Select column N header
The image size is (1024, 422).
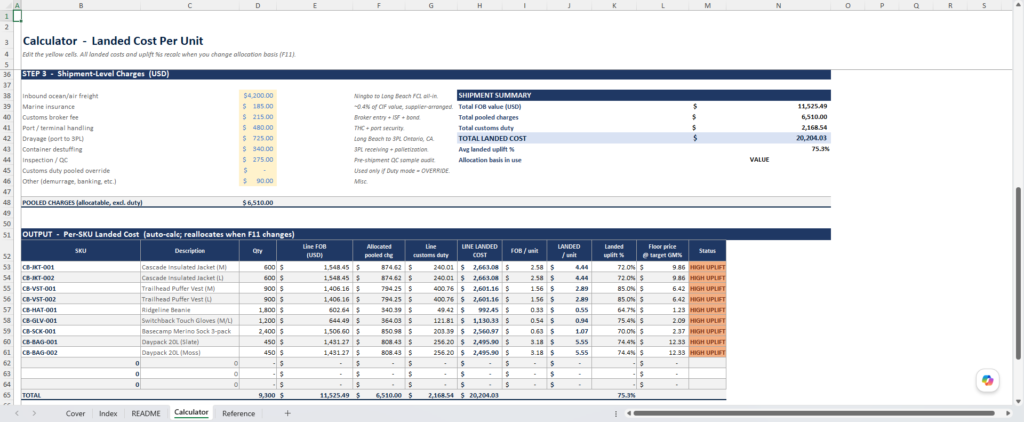[x=778, y=5]
